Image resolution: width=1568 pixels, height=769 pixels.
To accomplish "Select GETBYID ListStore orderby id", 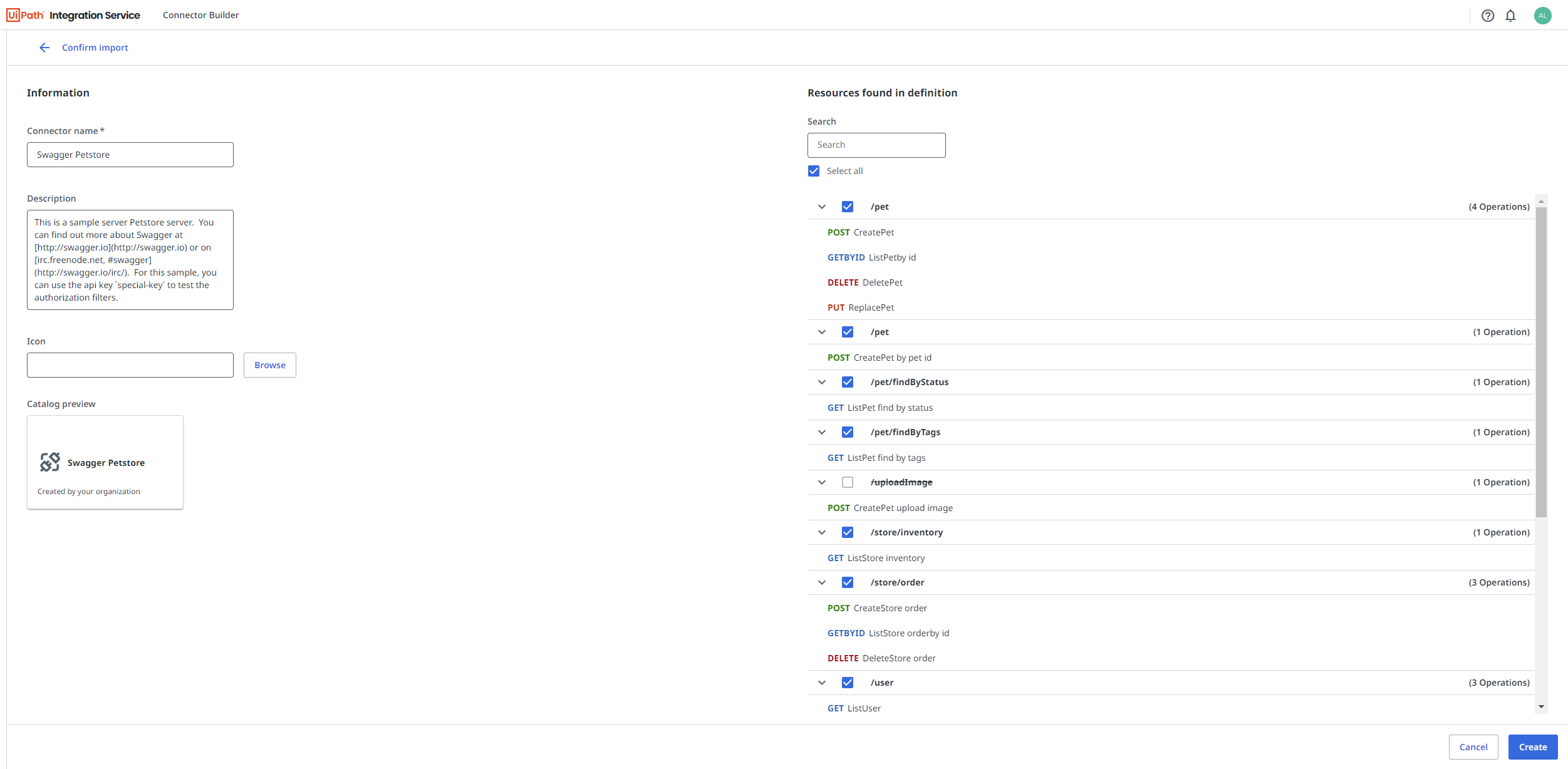I will (888, 633).
